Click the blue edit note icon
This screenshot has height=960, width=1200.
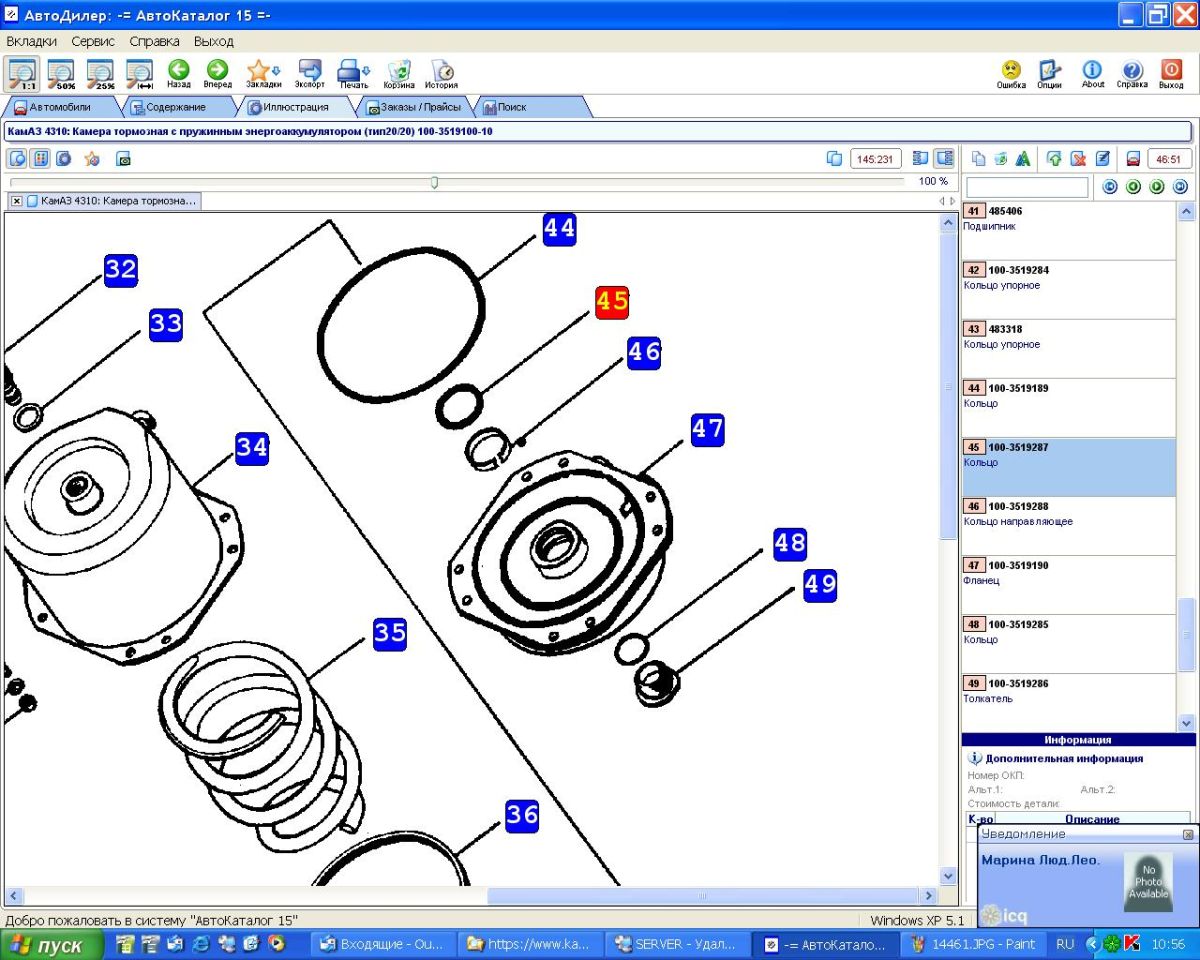point(1102,158)
